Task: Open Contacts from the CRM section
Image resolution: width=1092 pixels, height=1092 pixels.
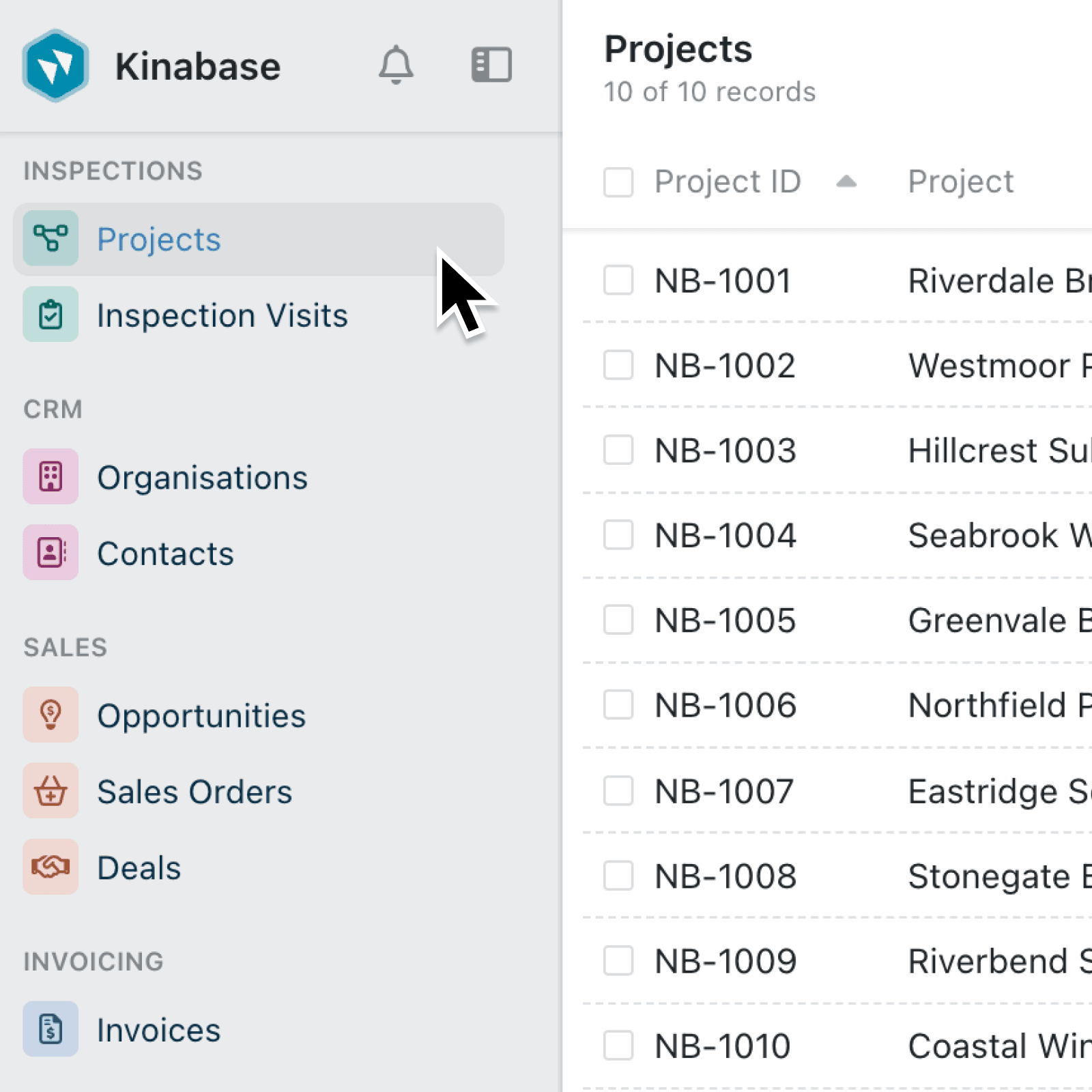Action: [x=165, y=553]
